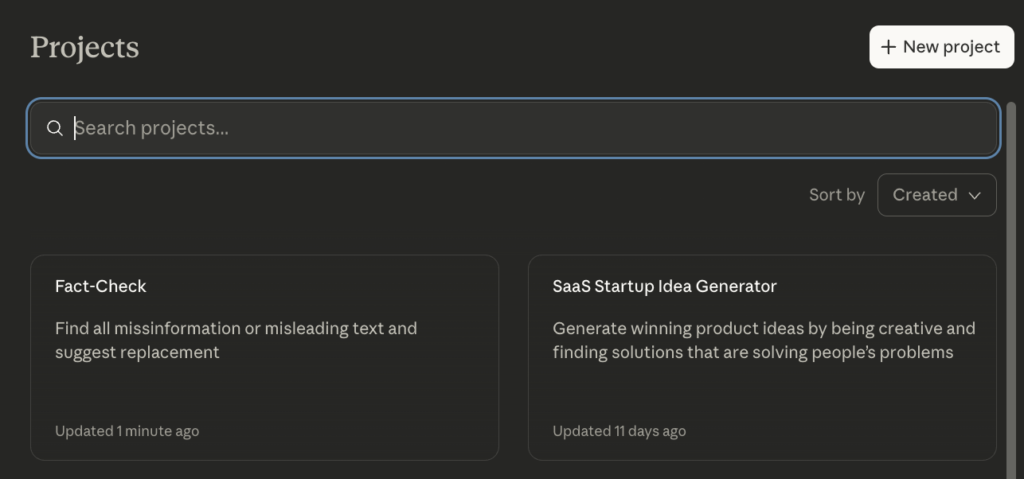
Task: Click the Projects page heading
Action: (85, 47)
